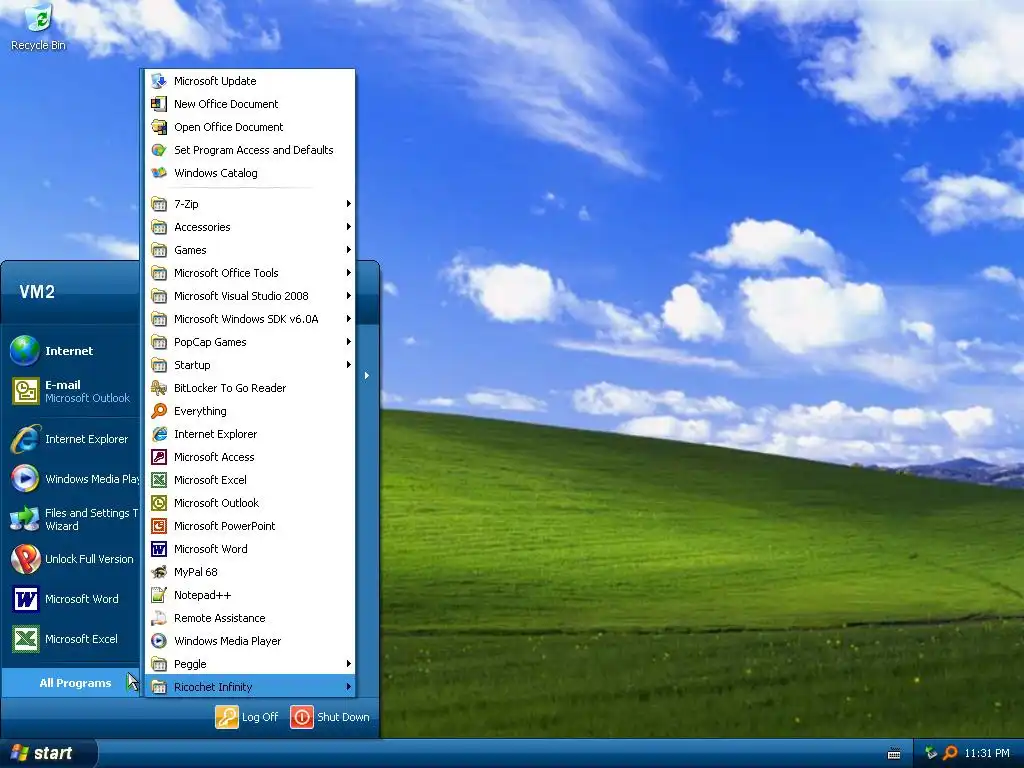Image resolution: width=1024 pixels, height=768 pixels.
Task: Open the Microsoft Visual Studio 2008 folder
Action: 250,296
